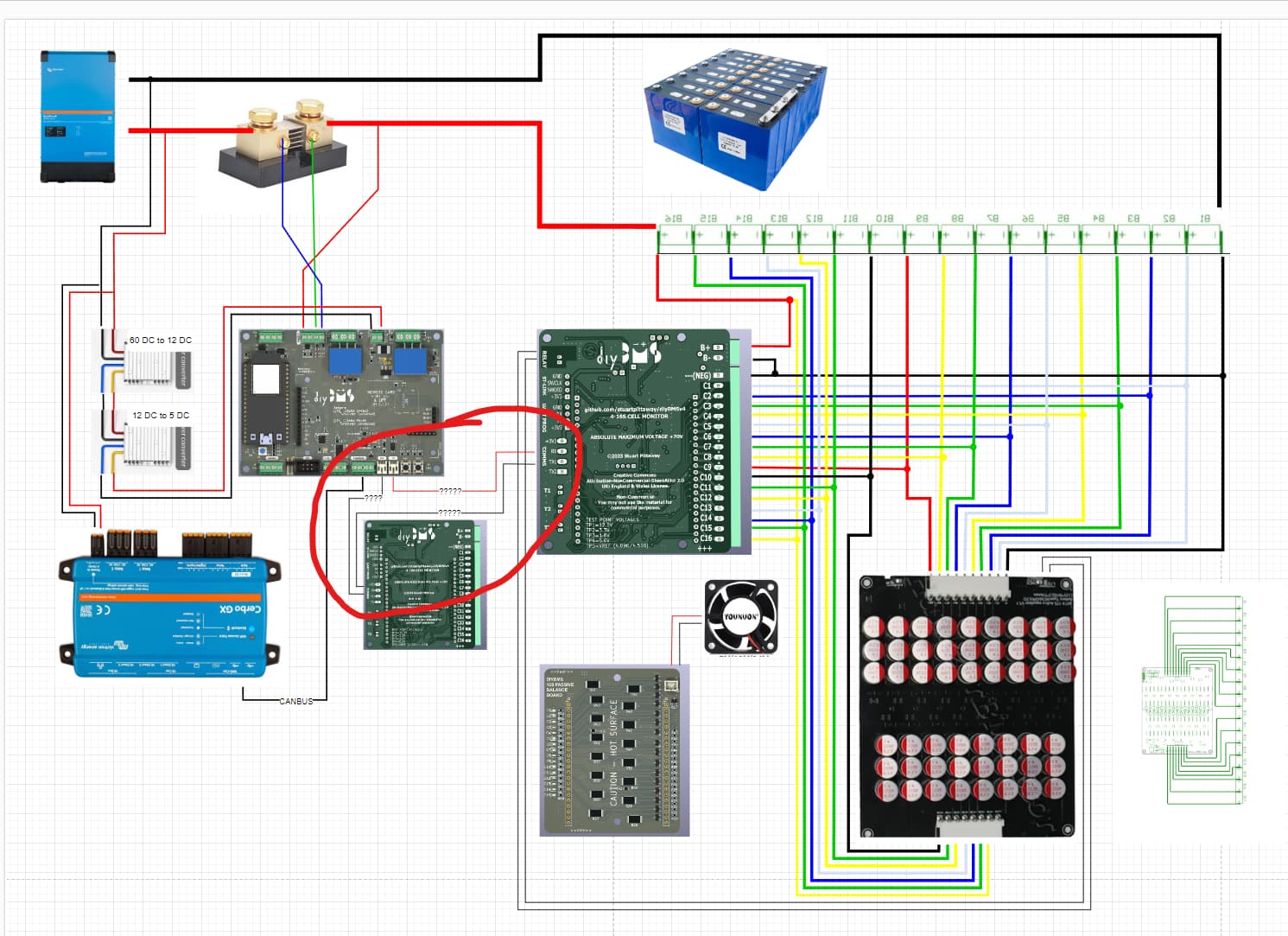This screenshot has width=1288, height=936.
Task: Click the 60 DC to 12 DC text label
Action: (161, 341)
